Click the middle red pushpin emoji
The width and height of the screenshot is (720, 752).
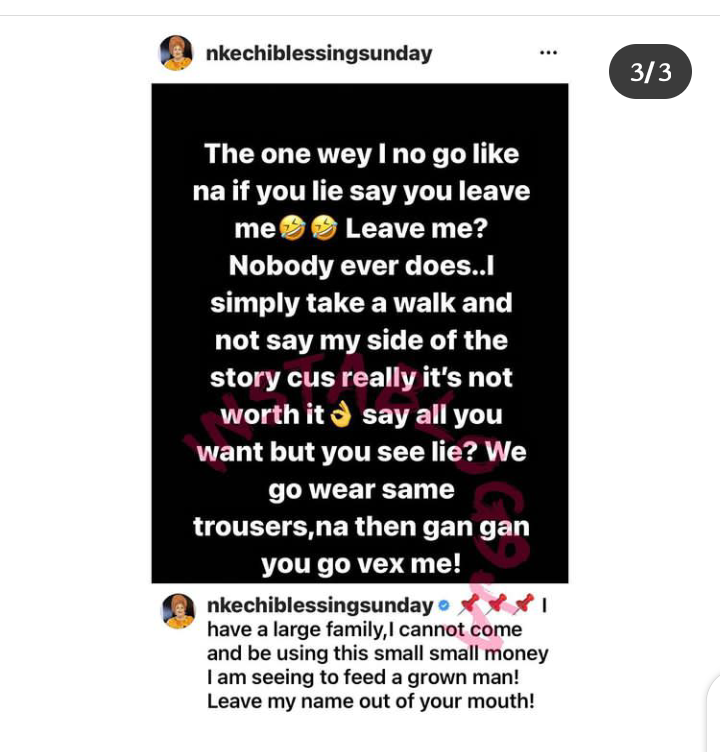tap(496, 604)
